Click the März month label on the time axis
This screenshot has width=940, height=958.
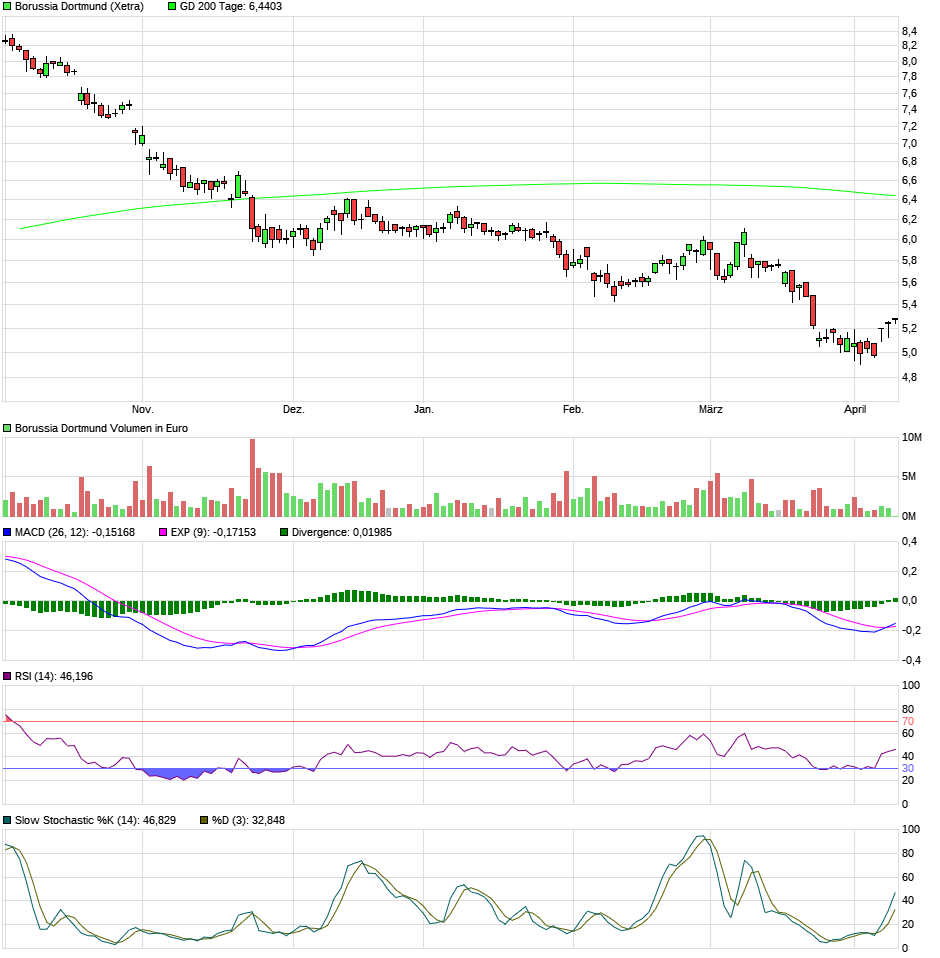[x=710, y=409]
